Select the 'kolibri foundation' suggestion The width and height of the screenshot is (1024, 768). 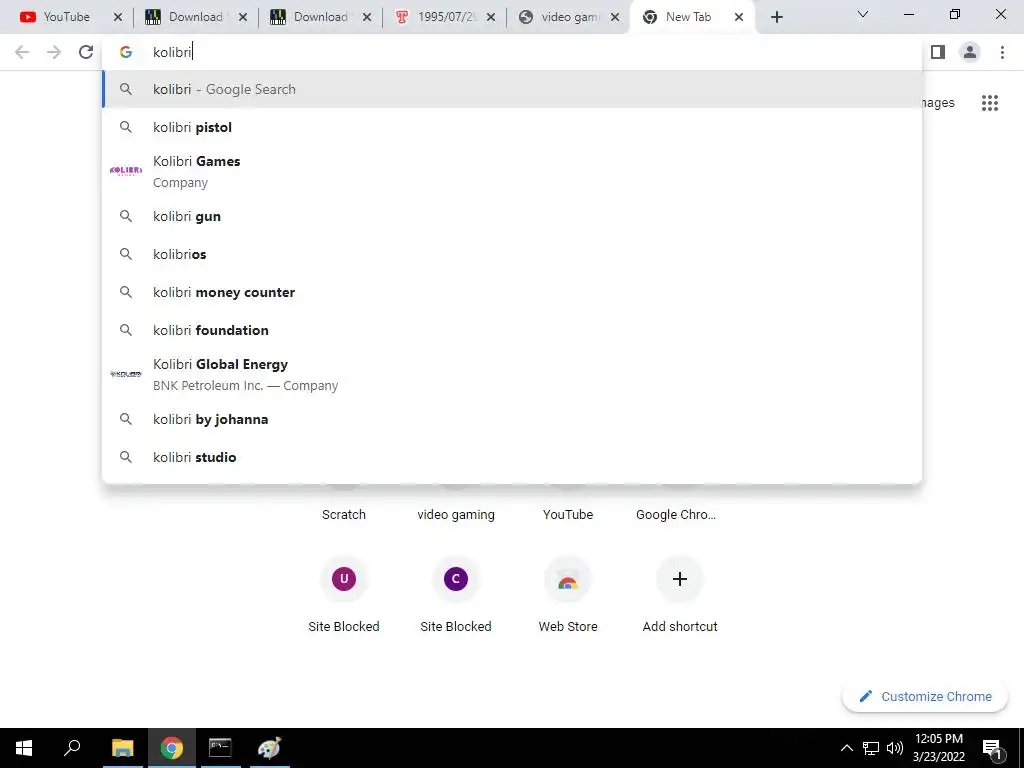pos(512,330)
